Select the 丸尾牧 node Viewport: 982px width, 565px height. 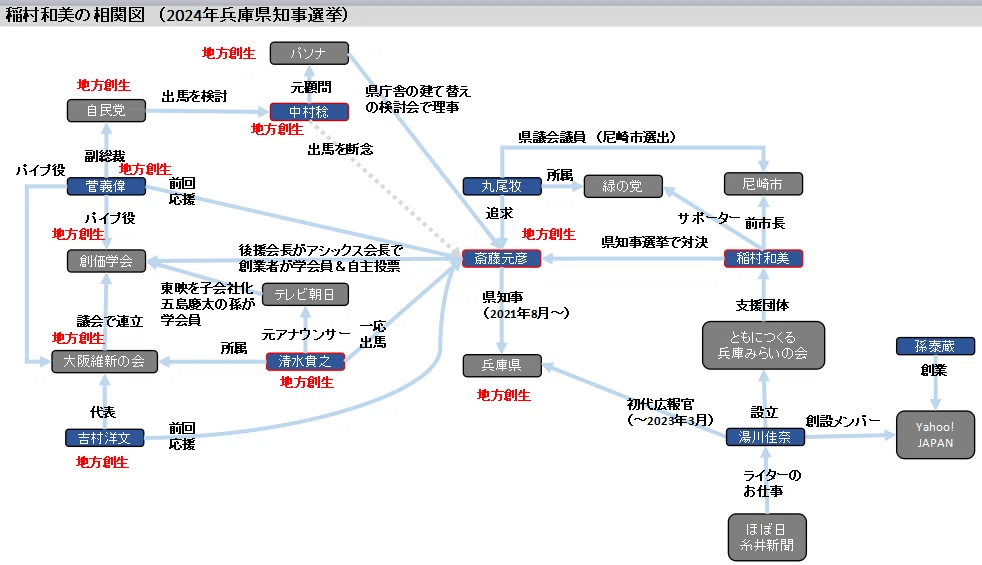pos(502,186)
